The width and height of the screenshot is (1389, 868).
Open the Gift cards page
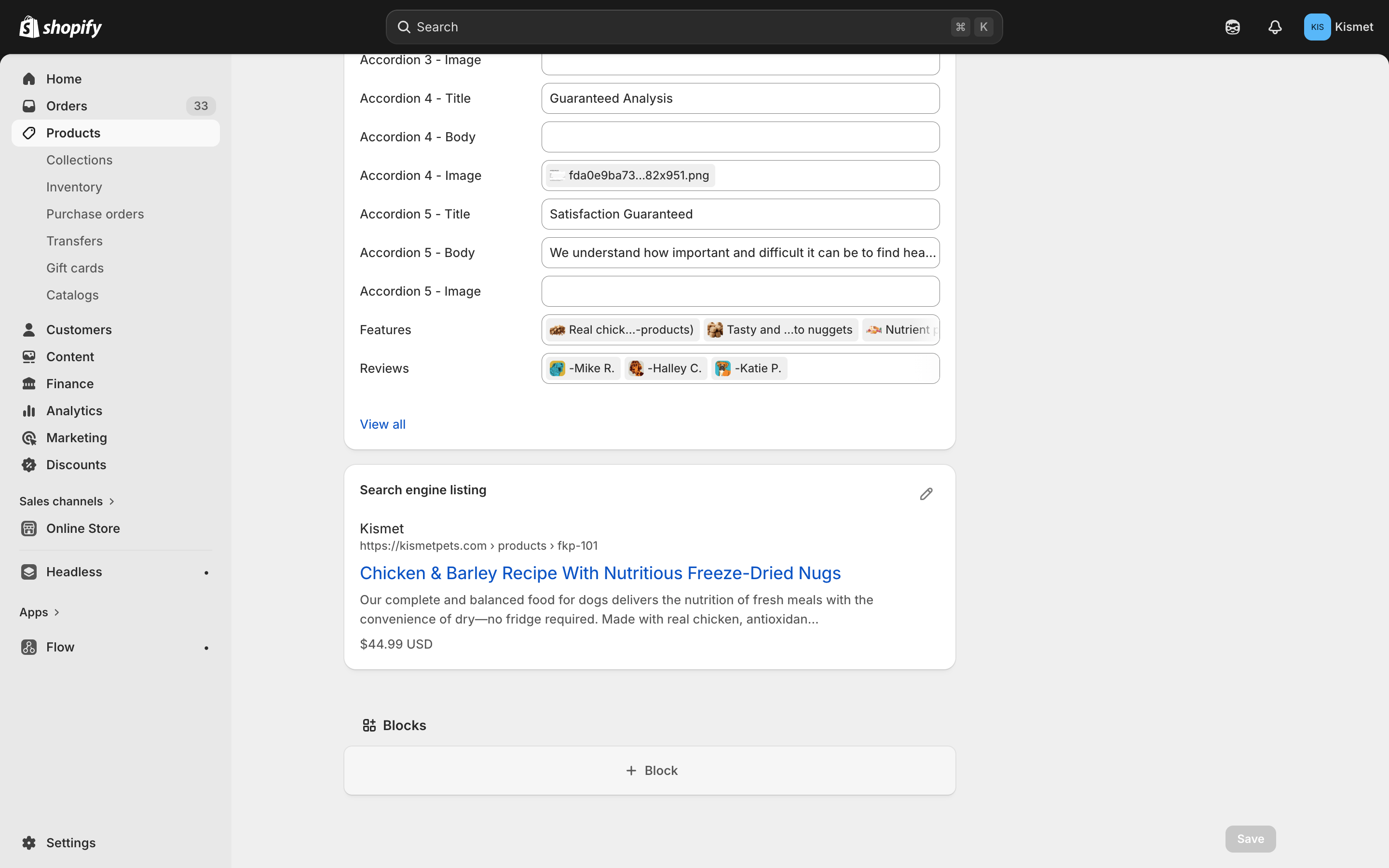pos(75,268)
